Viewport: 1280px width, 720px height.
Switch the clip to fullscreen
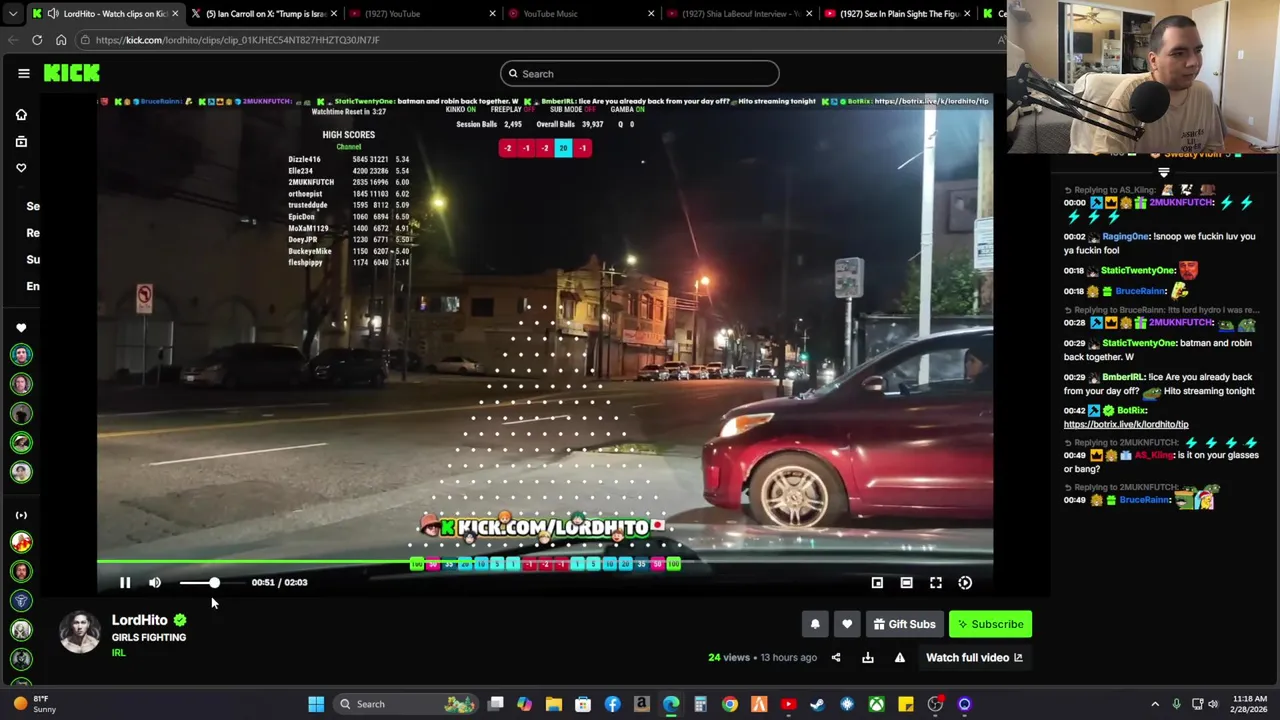(x=936, y=582)
